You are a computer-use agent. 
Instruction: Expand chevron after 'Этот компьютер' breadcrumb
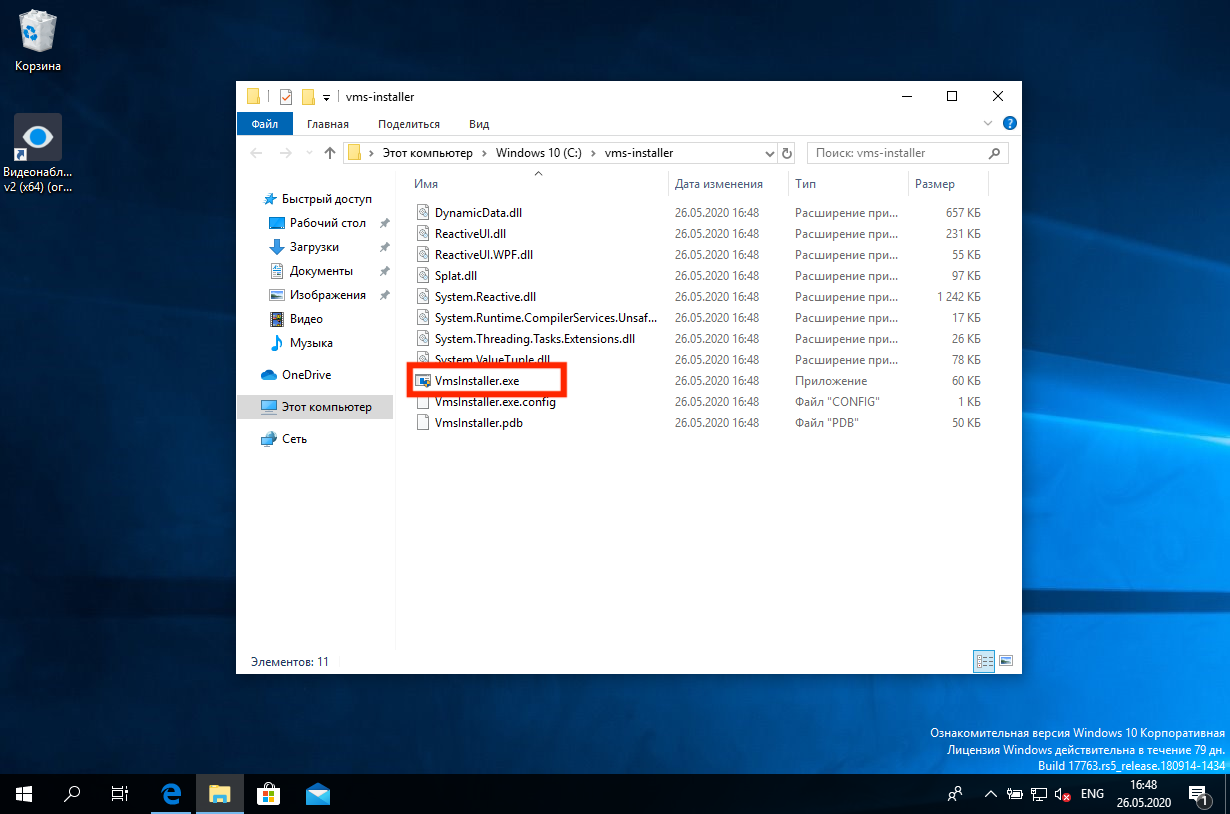tap(484, 153)
